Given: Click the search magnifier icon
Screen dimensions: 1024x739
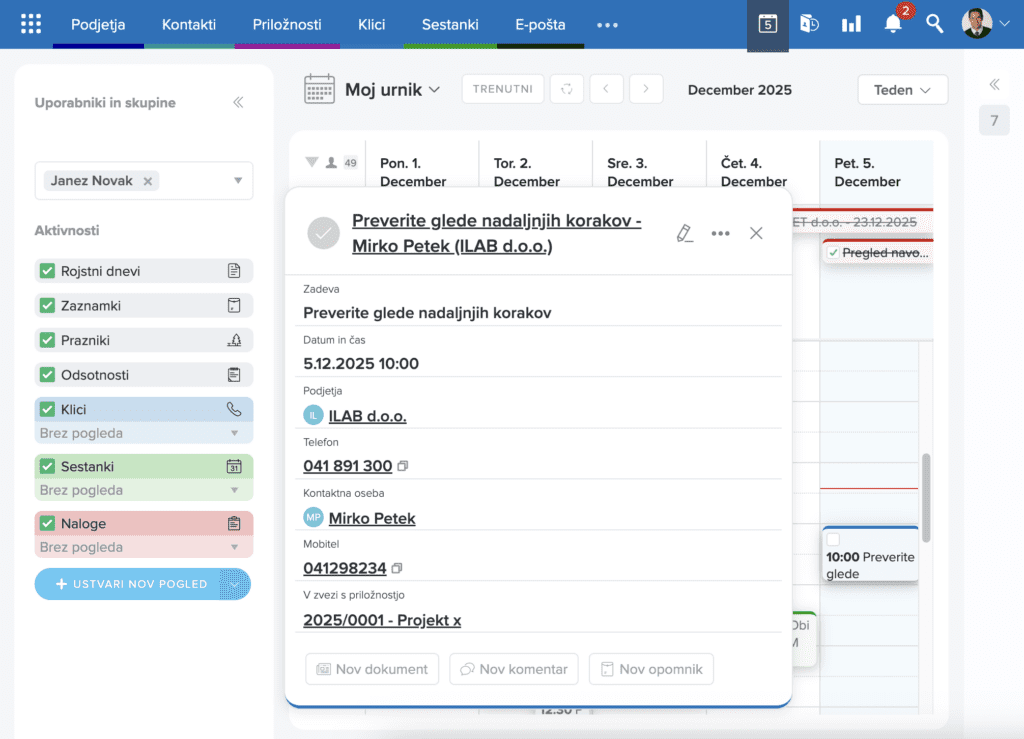Looking at the screenshot, I should point(934,24).
